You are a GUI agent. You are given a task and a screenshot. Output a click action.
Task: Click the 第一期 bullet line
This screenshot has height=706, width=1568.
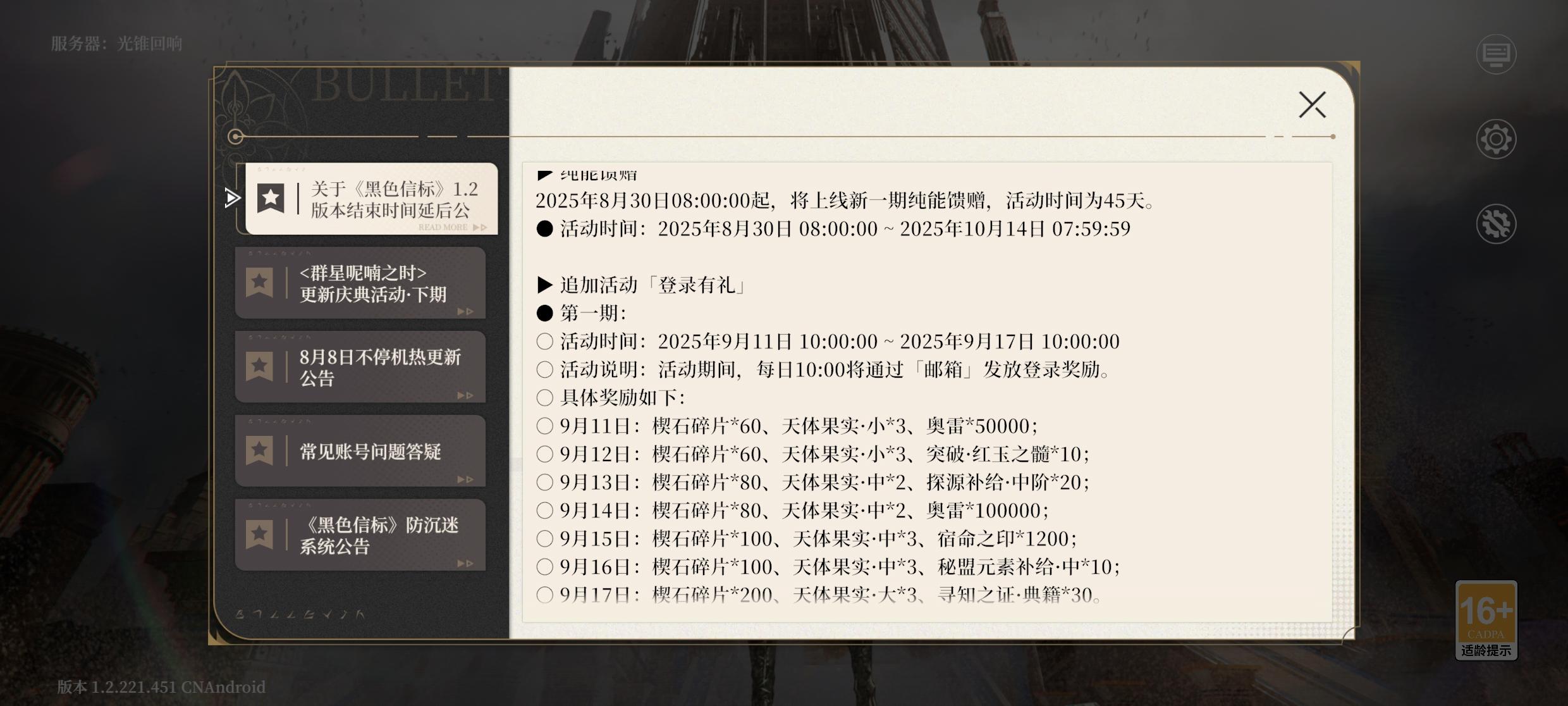581,313
